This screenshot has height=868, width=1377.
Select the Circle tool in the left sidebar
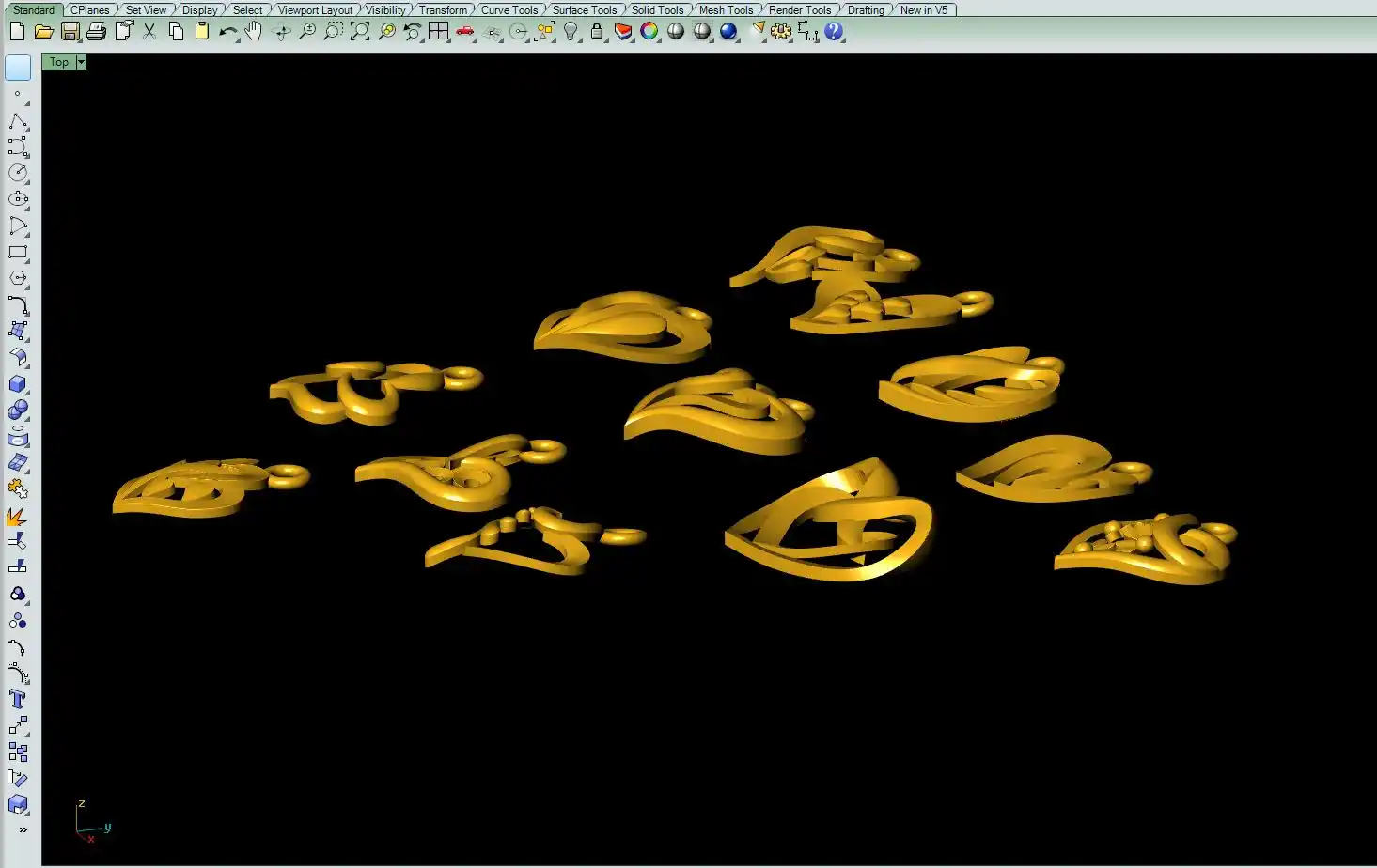pyautogui.click(x=18, y=173)
